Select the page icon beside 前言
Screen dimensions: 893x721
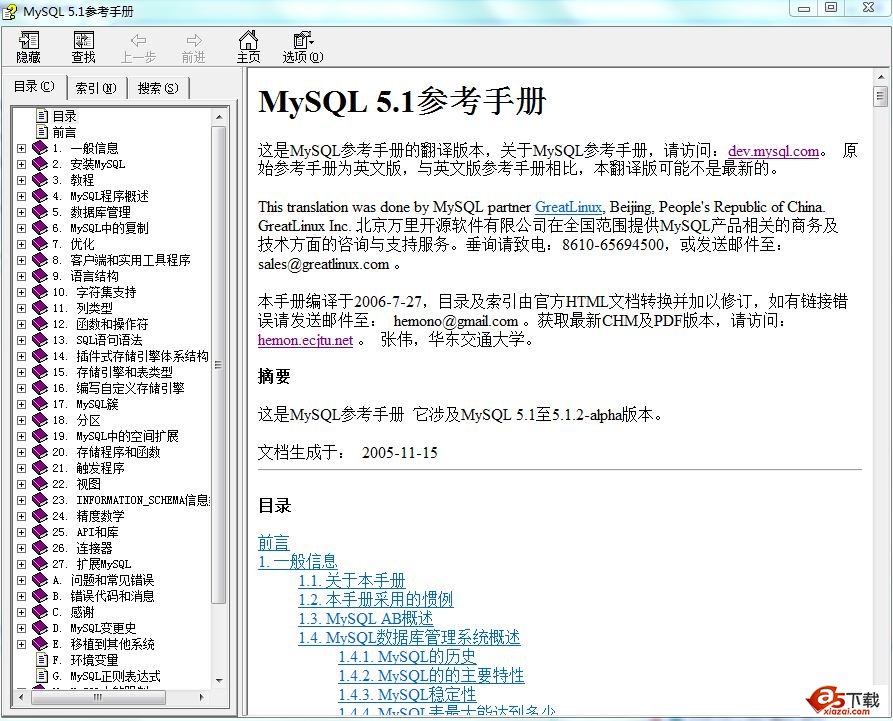pos(42,132)
